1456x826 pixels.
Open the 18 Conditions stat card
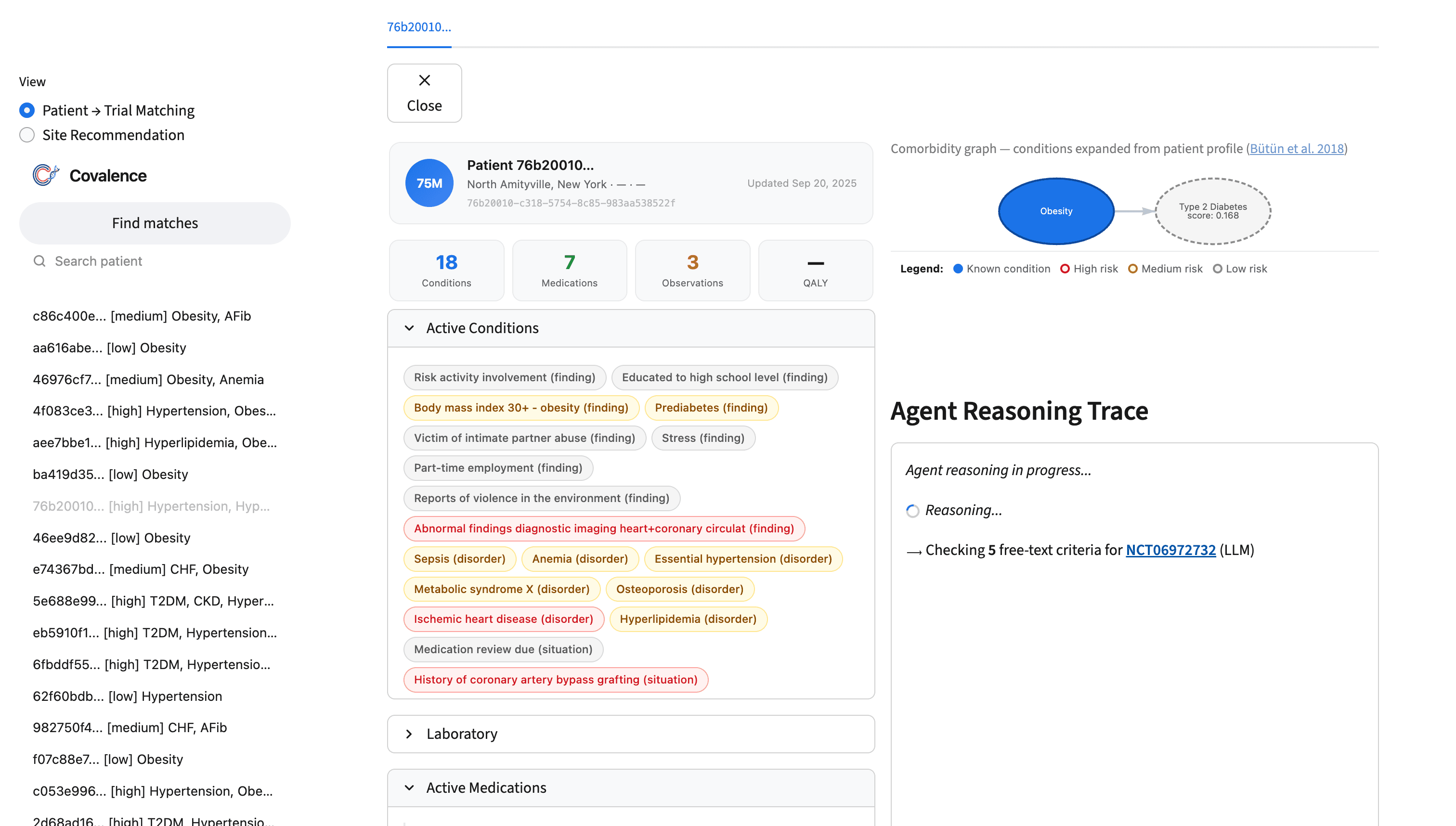[446, 270]
